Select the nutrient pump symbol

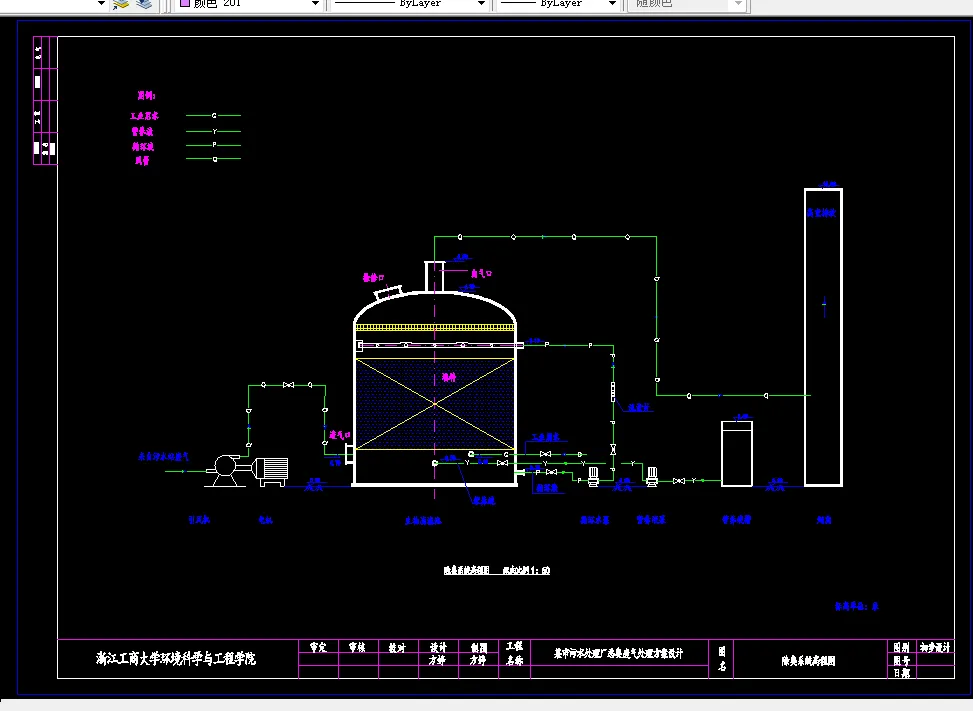pyautogui.click(x=652, y=476)
